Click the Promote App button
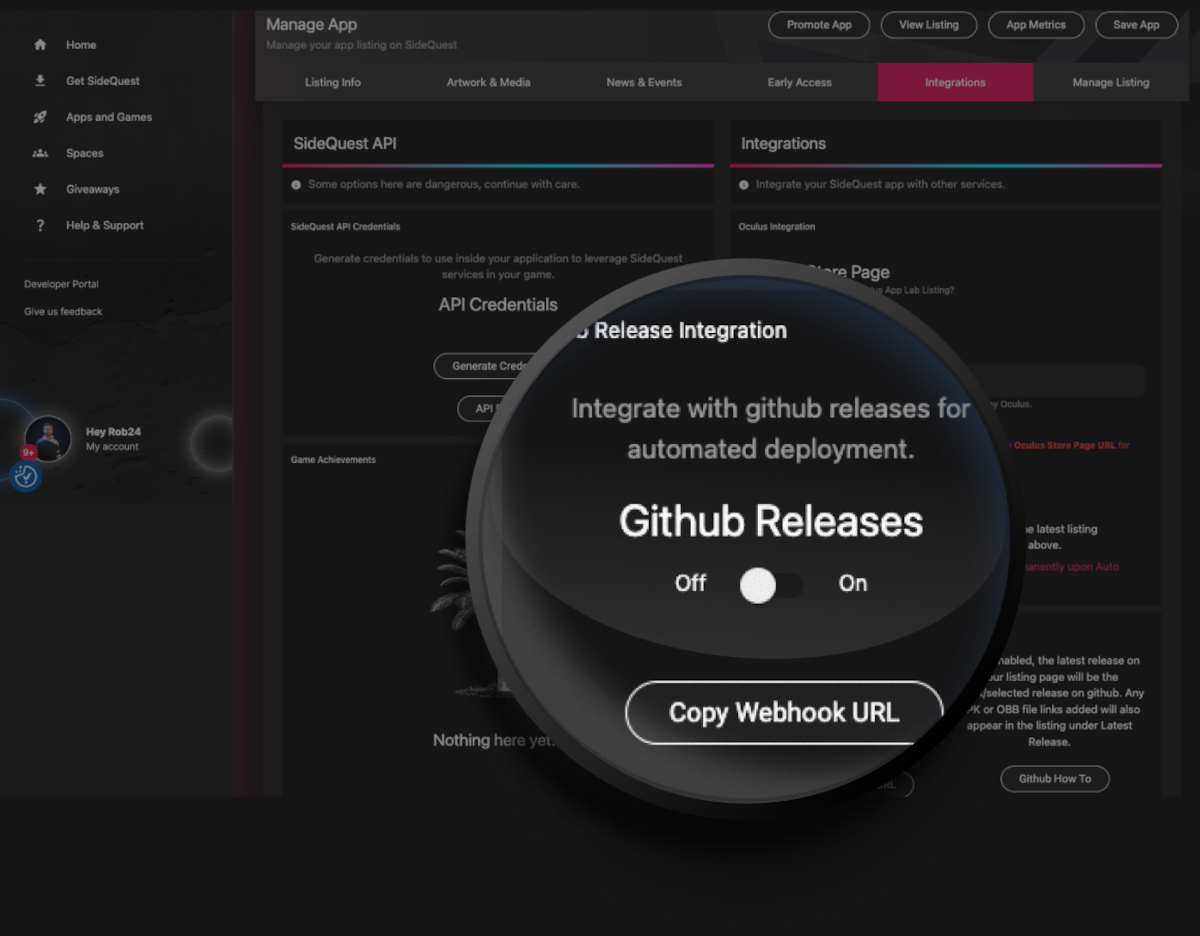The width and height of the screenshot is (1200, 936). [819, 25]
